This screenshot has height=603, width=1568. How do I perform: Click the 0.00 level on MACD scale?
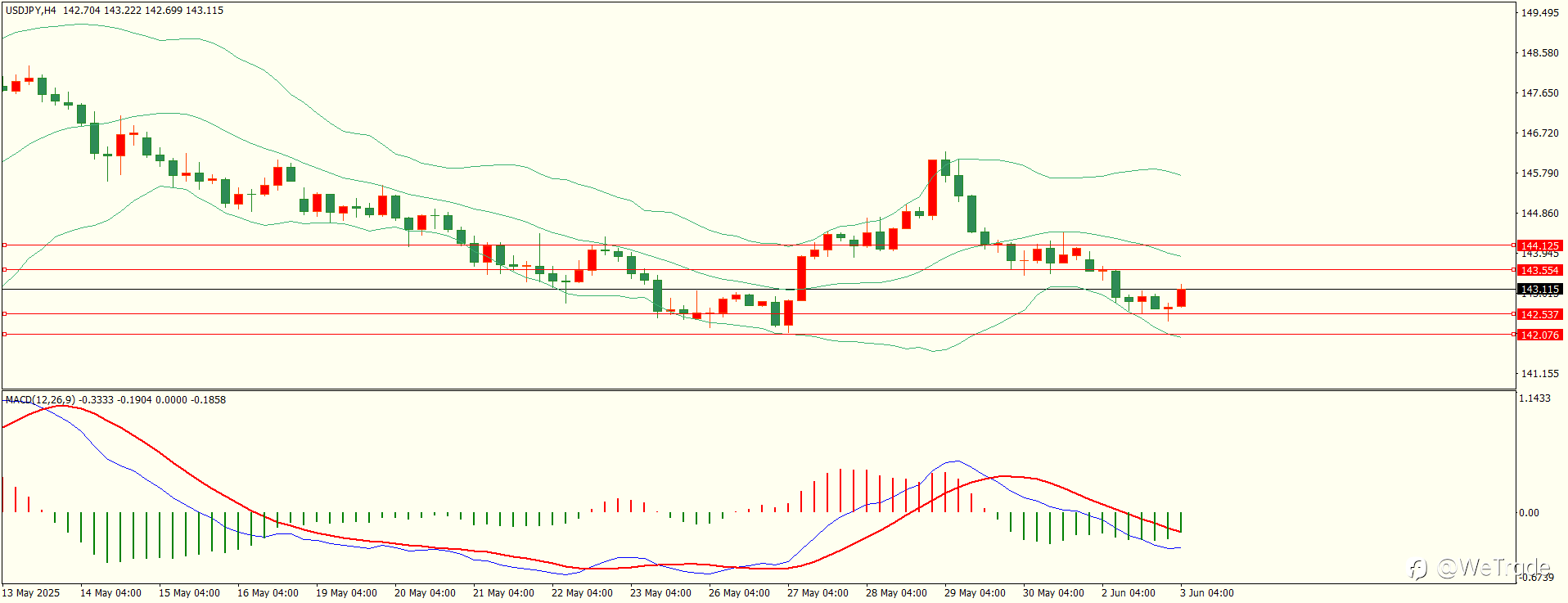coord(1529,513)
